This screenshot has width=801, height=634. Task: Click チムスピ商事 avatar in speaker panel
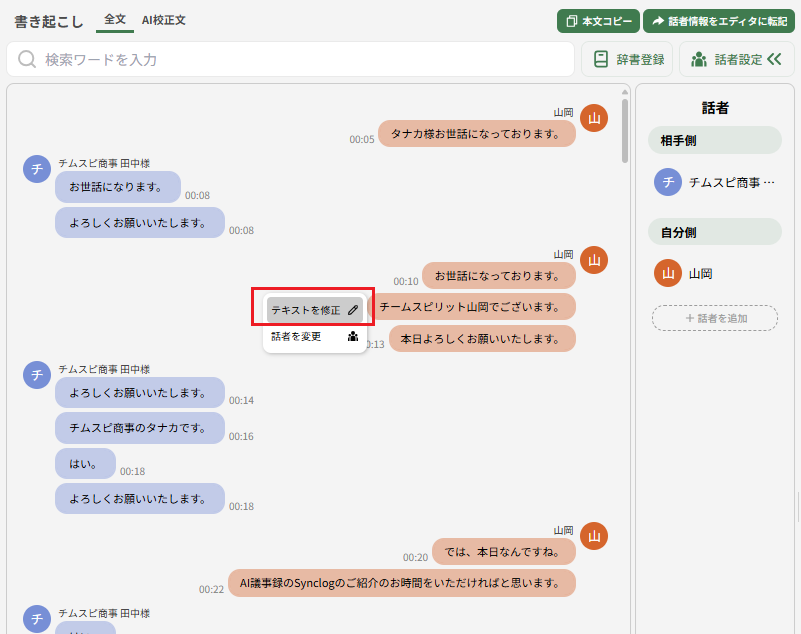tap(667, 182)
